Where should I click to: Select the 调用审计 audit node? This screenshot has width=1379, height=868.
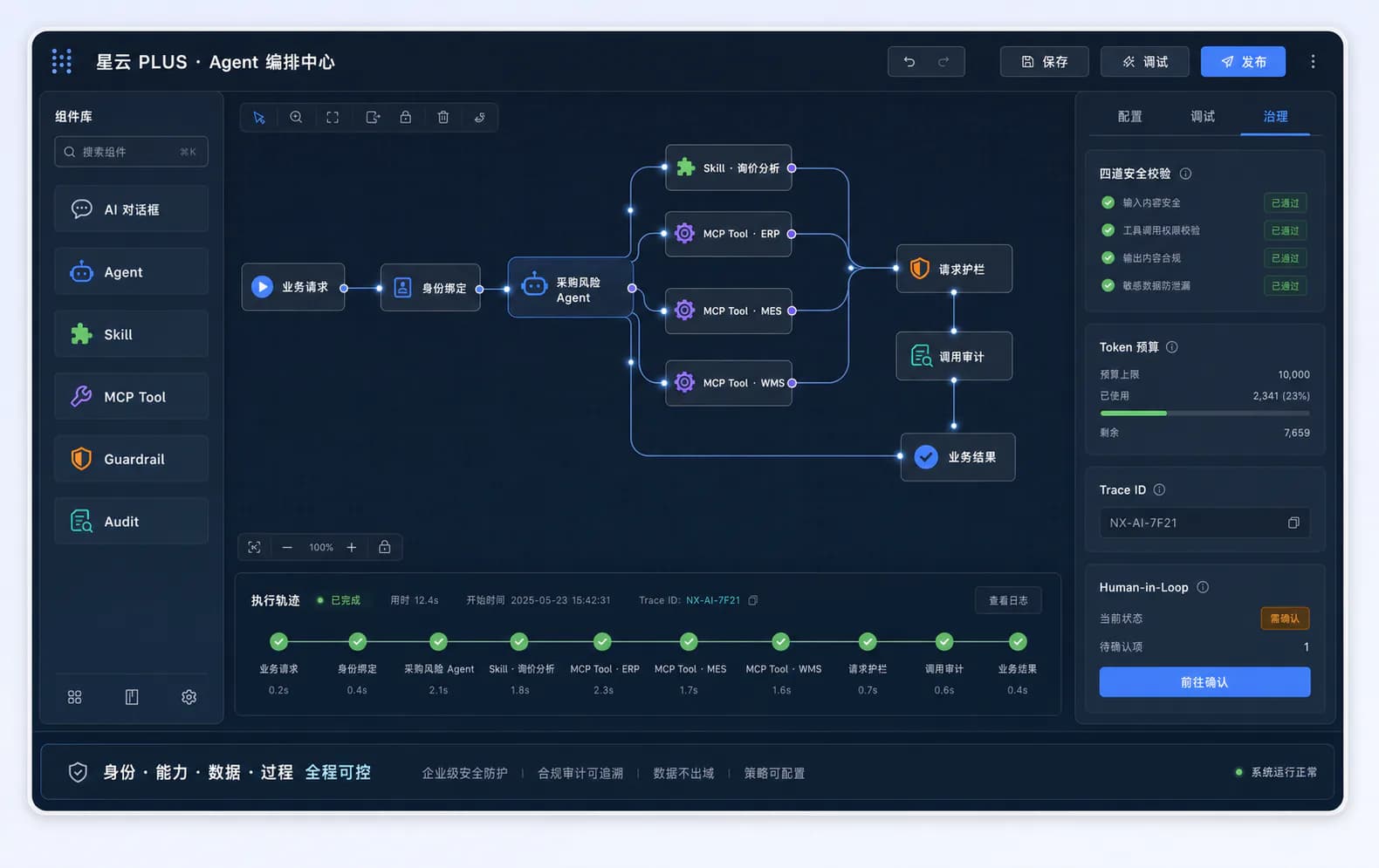pos(954,356)
